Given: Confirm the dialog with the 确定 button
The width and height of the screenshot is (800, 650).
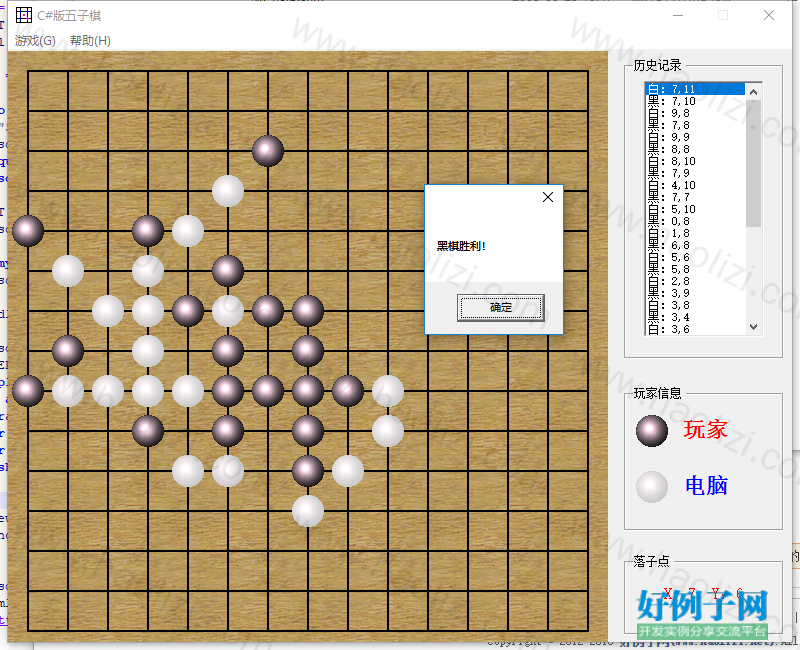Looking at the screenshot, I should (501, 307).
